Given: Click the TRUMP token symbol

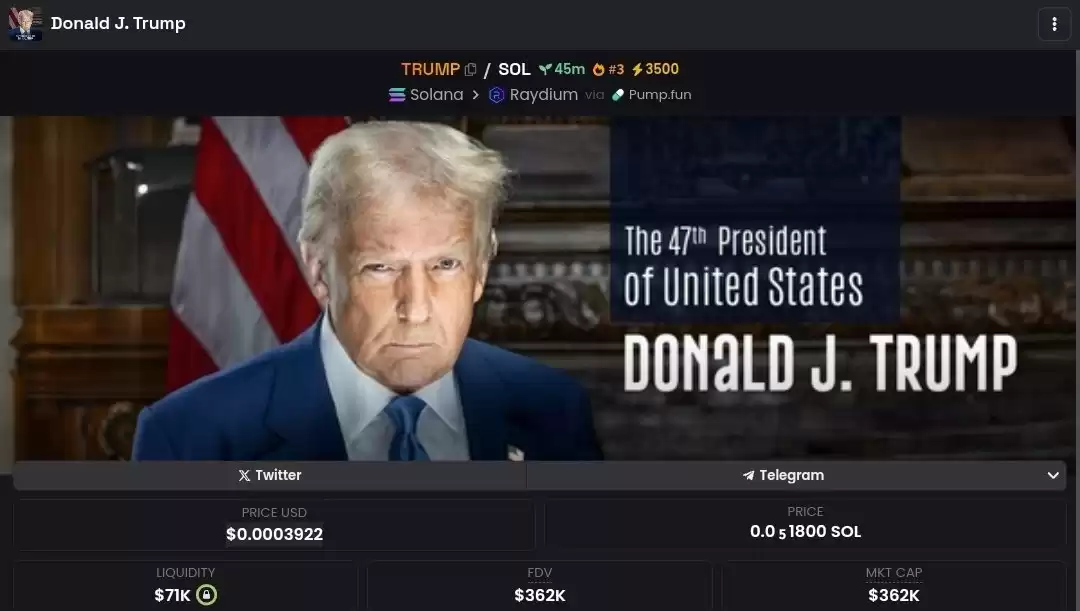Looking at the screenshot, I should 430,70.
